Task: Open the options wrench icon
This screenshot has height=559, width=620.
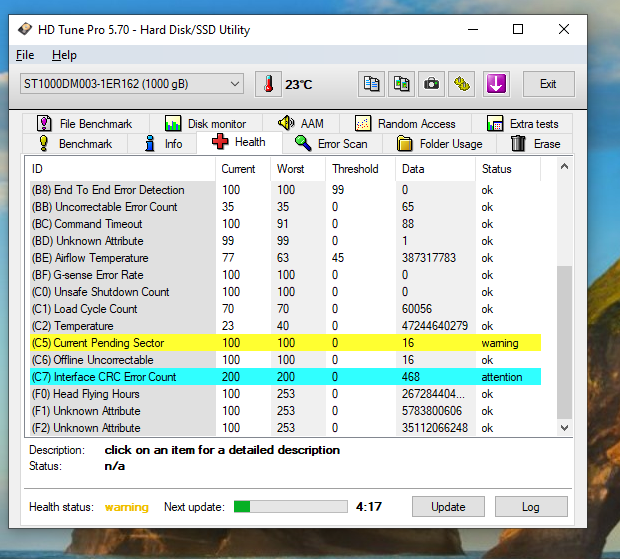Action: coord(461,84)
